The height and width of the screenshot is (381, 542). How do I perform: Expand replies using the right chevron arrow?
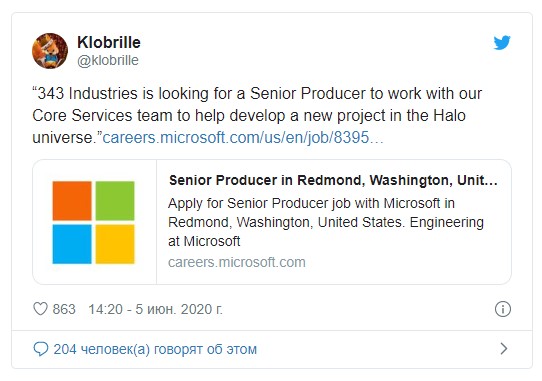pos(504,349)
